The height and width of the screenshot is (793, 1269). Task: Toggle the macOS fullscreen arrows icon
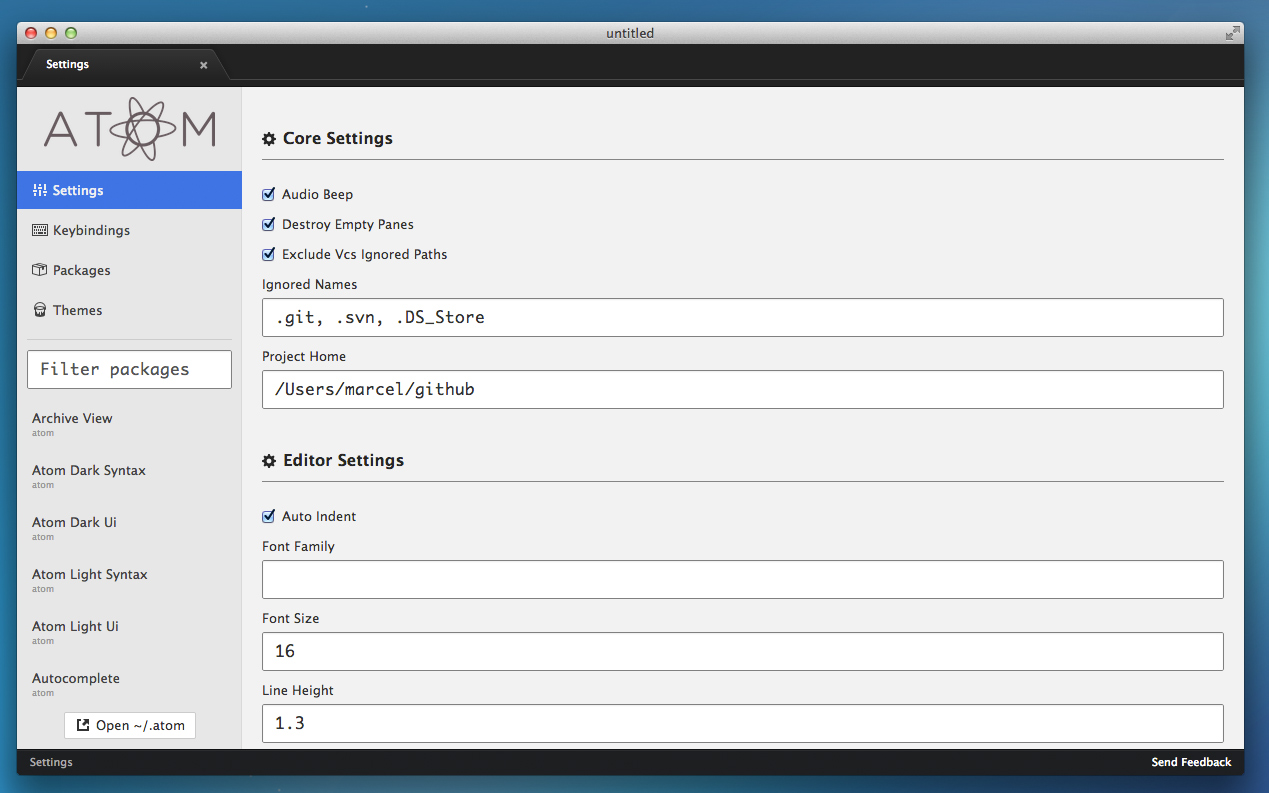coord(1233,33)
